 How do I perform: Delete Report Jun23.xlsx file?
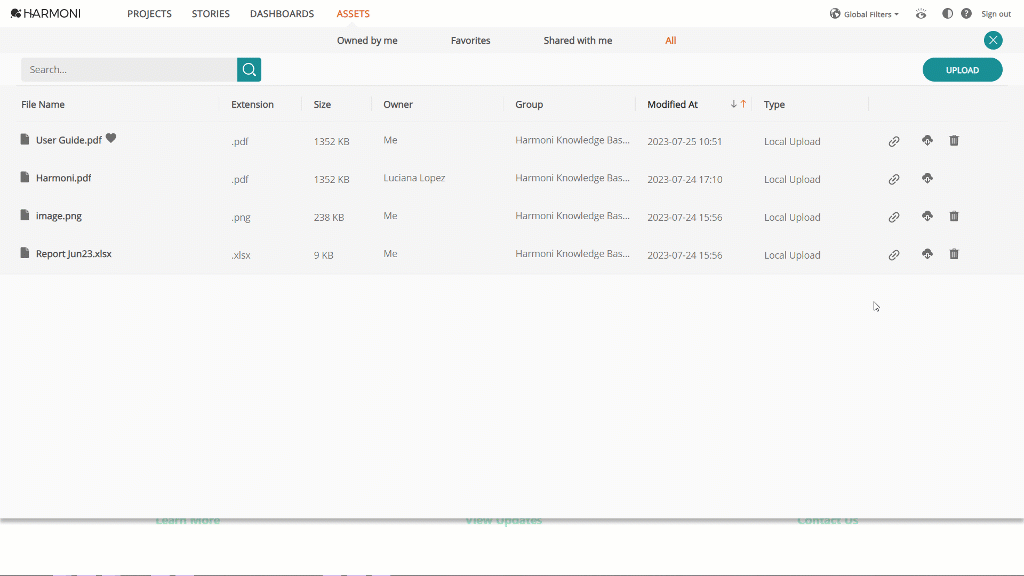point(954,254)
